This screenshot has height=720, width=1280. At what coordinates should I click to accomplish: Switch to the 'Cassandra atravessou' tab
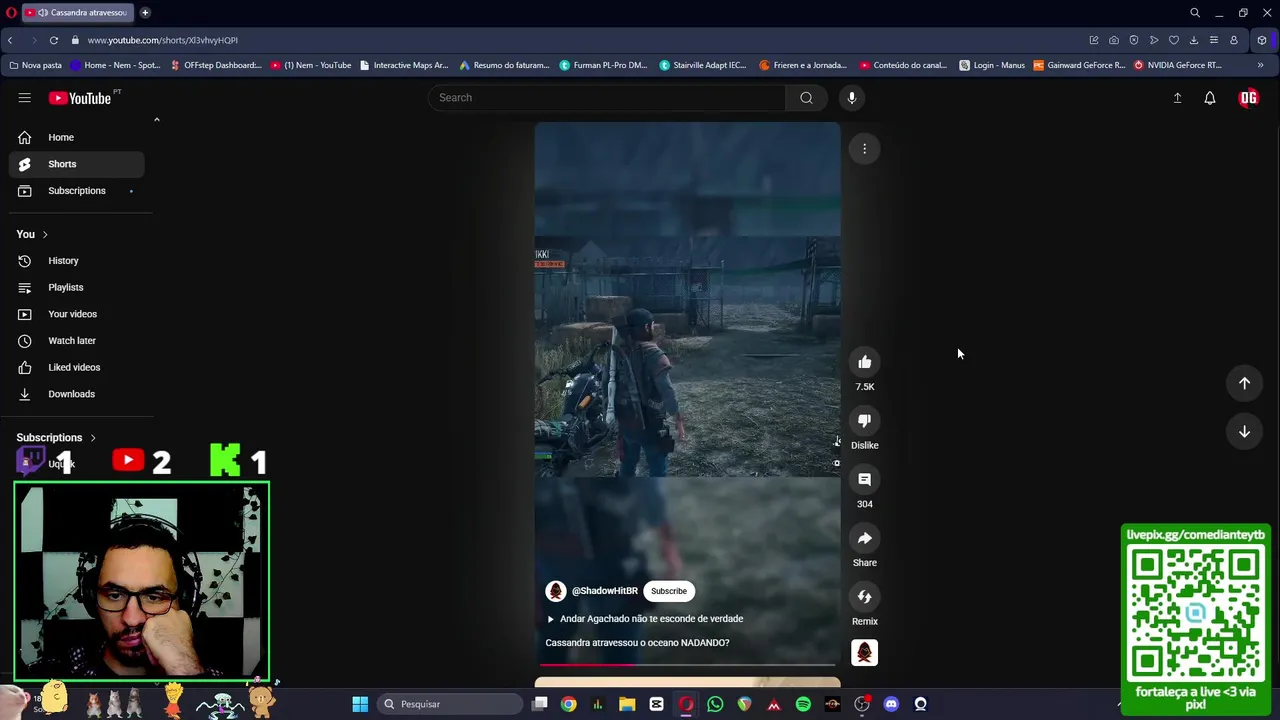77,13
